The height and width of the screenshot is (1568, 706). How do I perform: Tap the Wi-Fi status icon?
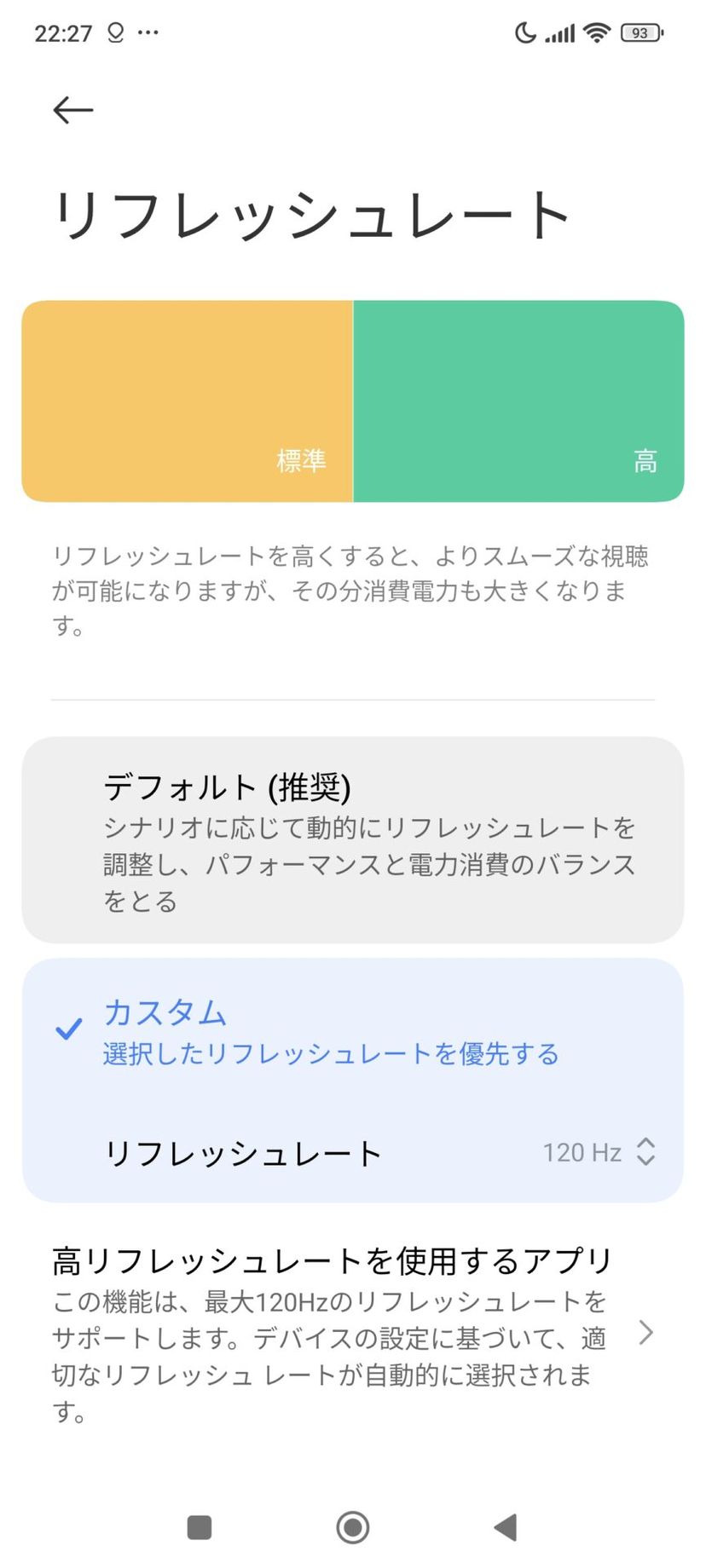point(597,33)
